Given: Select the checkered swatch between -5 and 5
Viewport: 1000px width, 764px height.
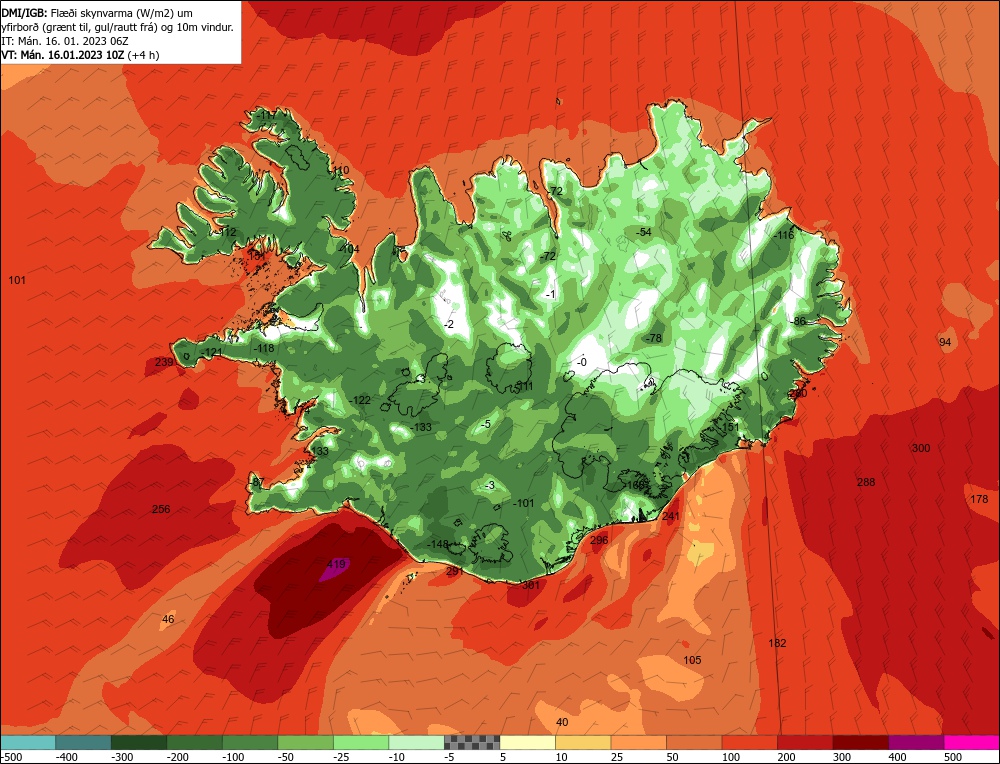Looking at the screenshot, I should 472,742.
